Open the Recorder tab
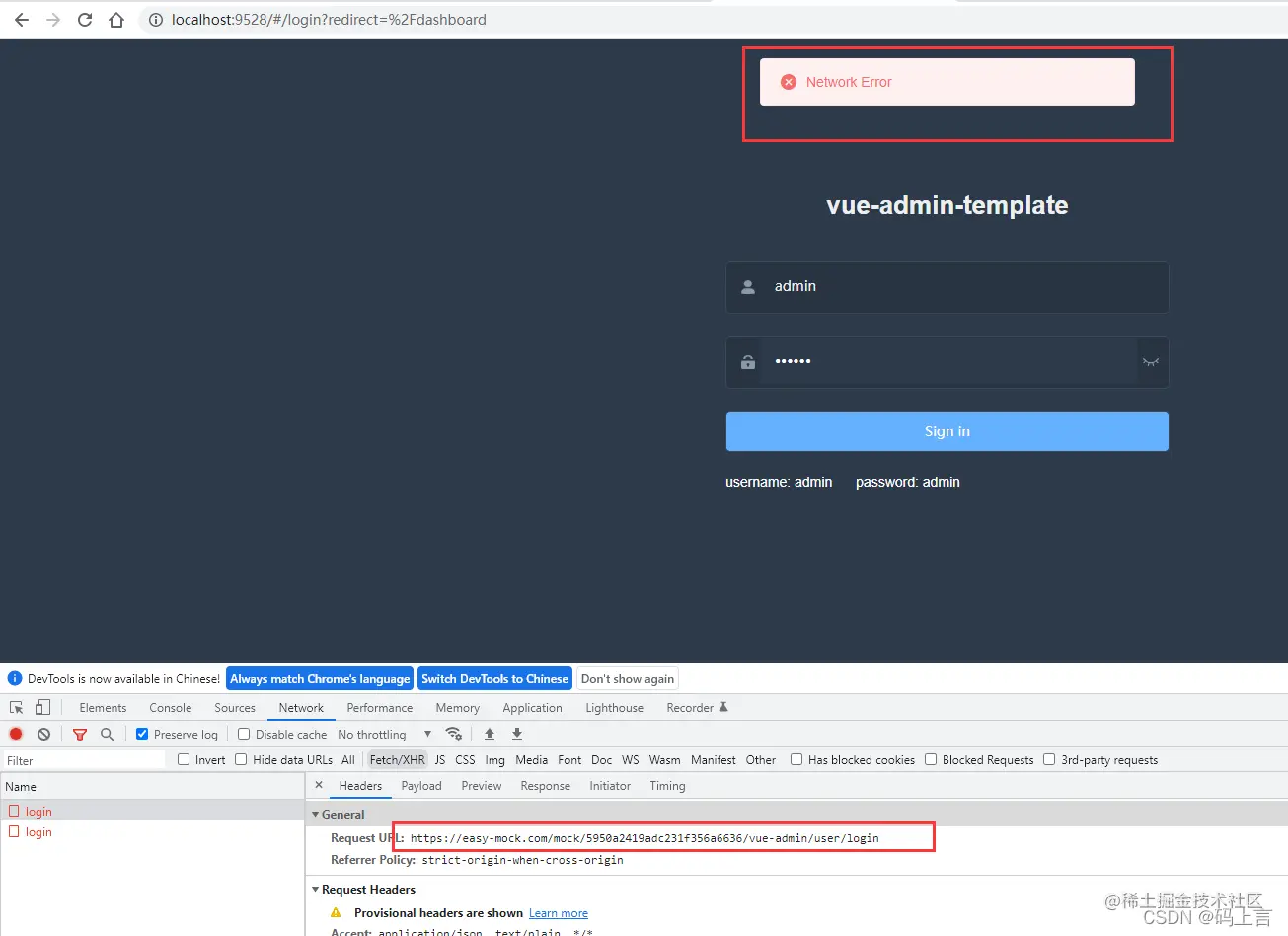The height and width of the screenshot is (936, 1288). [697, 708]
